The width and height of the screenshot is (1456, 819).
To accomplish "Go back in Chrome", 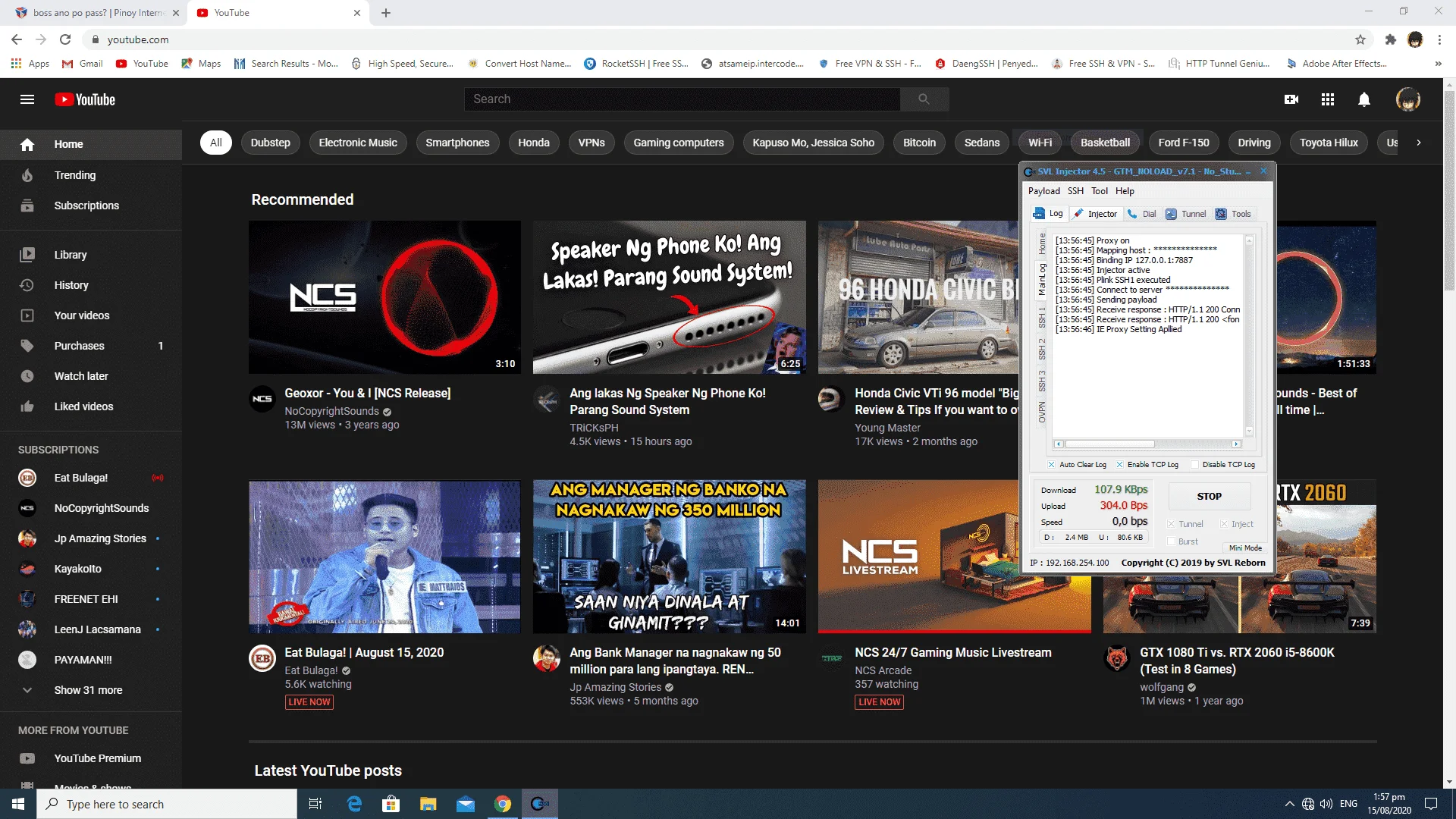I will tap(17, 39).
